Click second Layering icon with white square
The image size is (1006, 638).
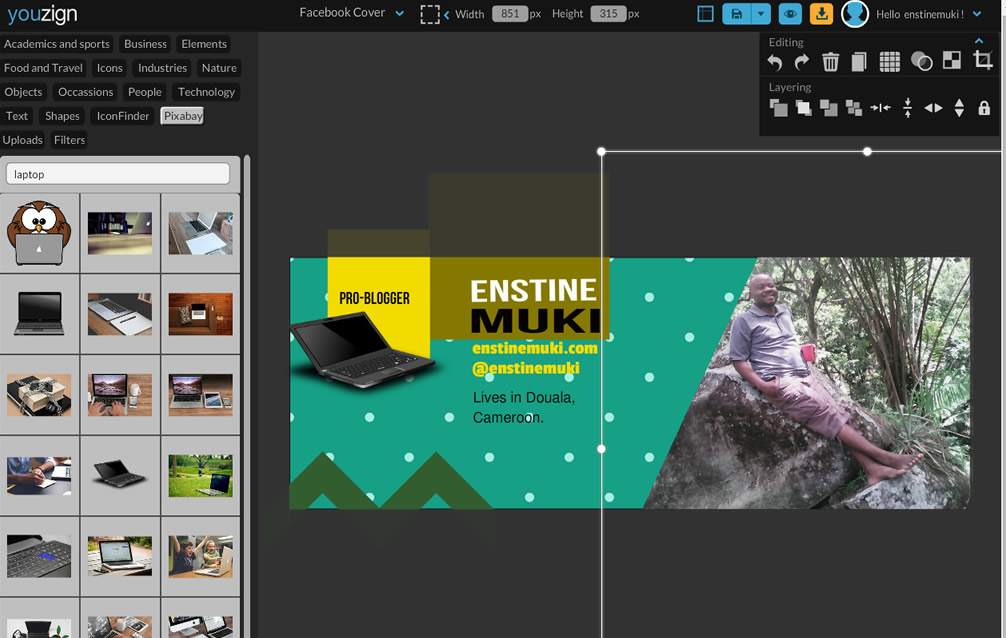pos(803,108)
